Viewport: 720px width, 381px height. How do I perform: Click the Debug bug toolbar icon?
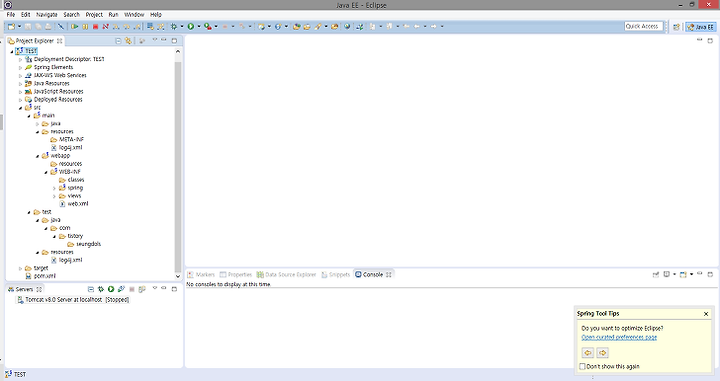pos(174,27)
